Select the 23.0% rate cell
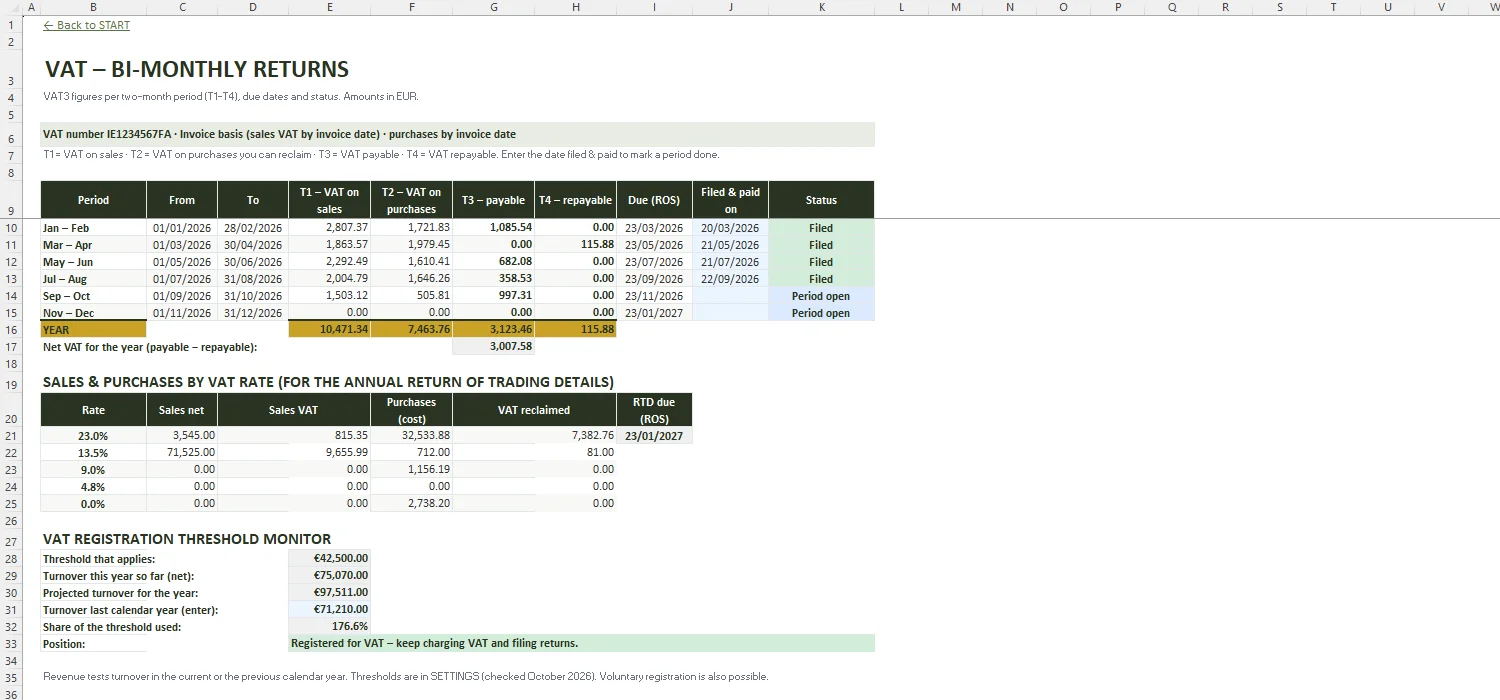Screen dimensions: 1500x700 93,436
